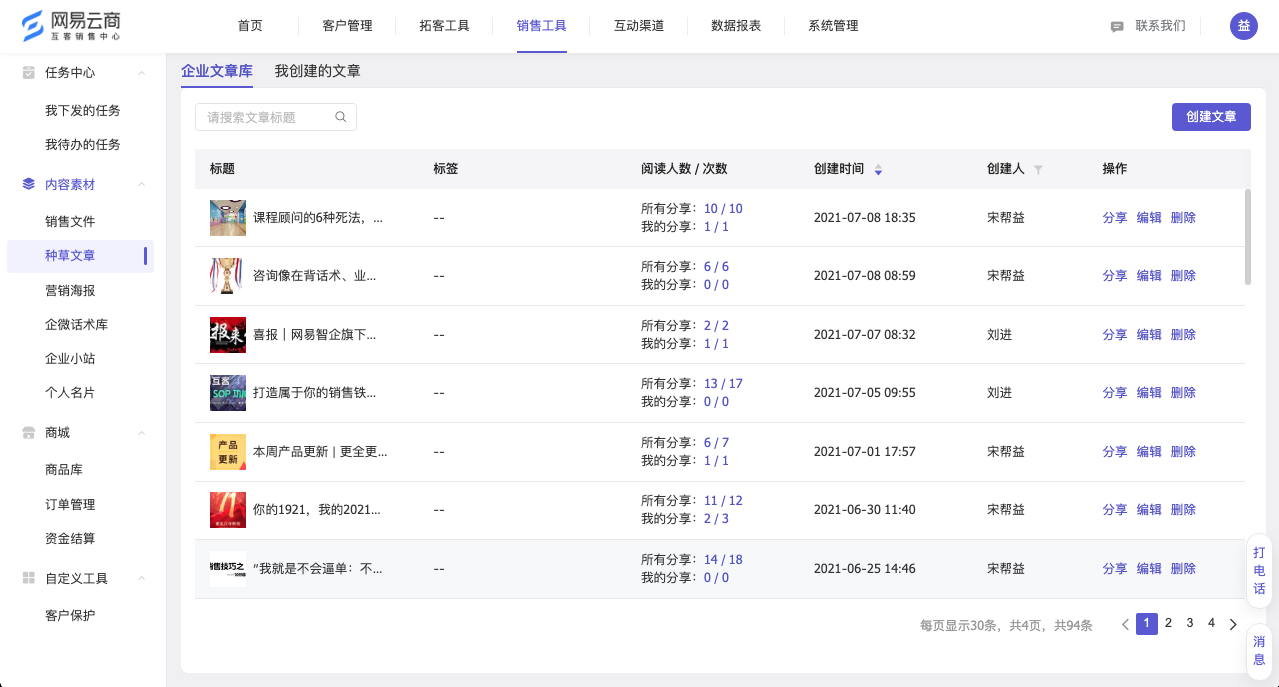Click the 联系我们 chat bubble icon
This screenshot has height=687, width=1279.
tap(1117, 27)
